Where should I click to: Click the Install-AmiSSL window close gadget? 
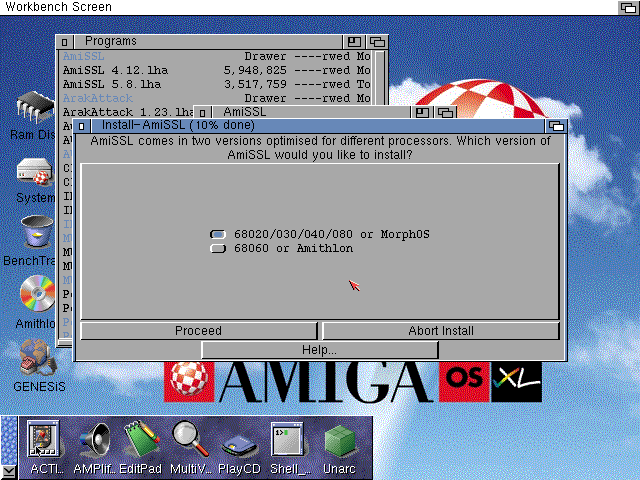(82, 126)
